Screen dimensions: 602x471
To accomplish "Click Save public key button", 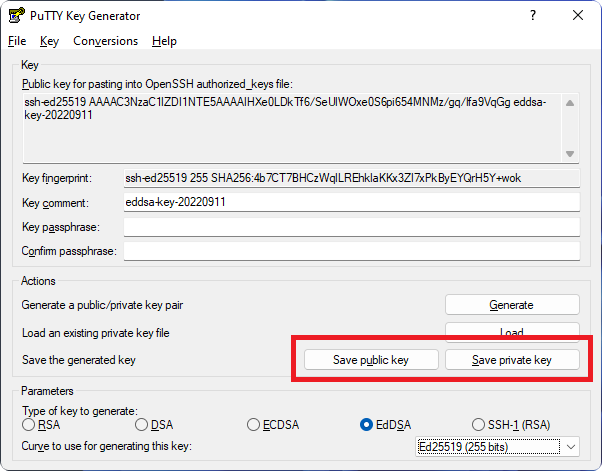I will coord(371,360).
